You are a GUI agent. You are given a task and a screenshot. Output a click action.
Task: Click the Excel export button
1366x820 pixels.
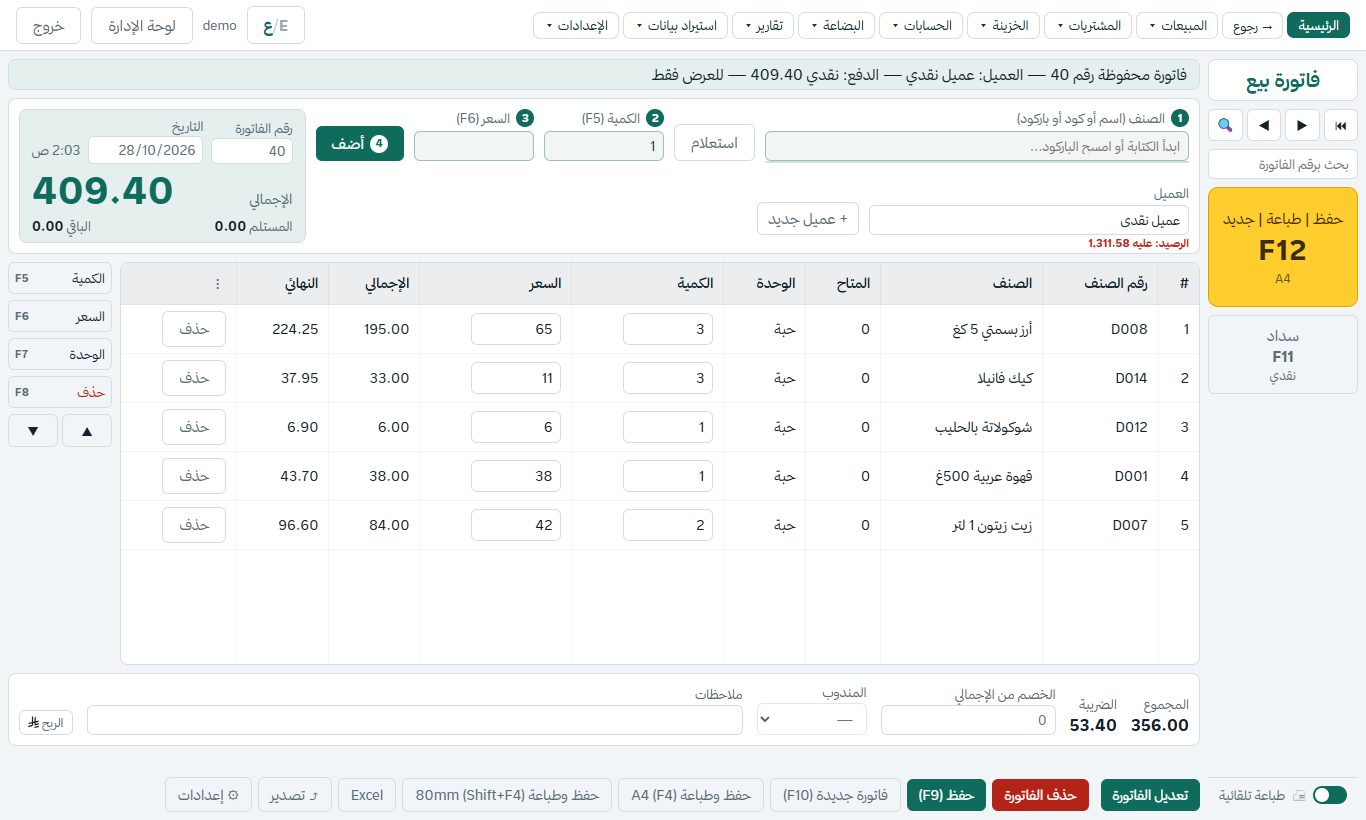[367, 795]
